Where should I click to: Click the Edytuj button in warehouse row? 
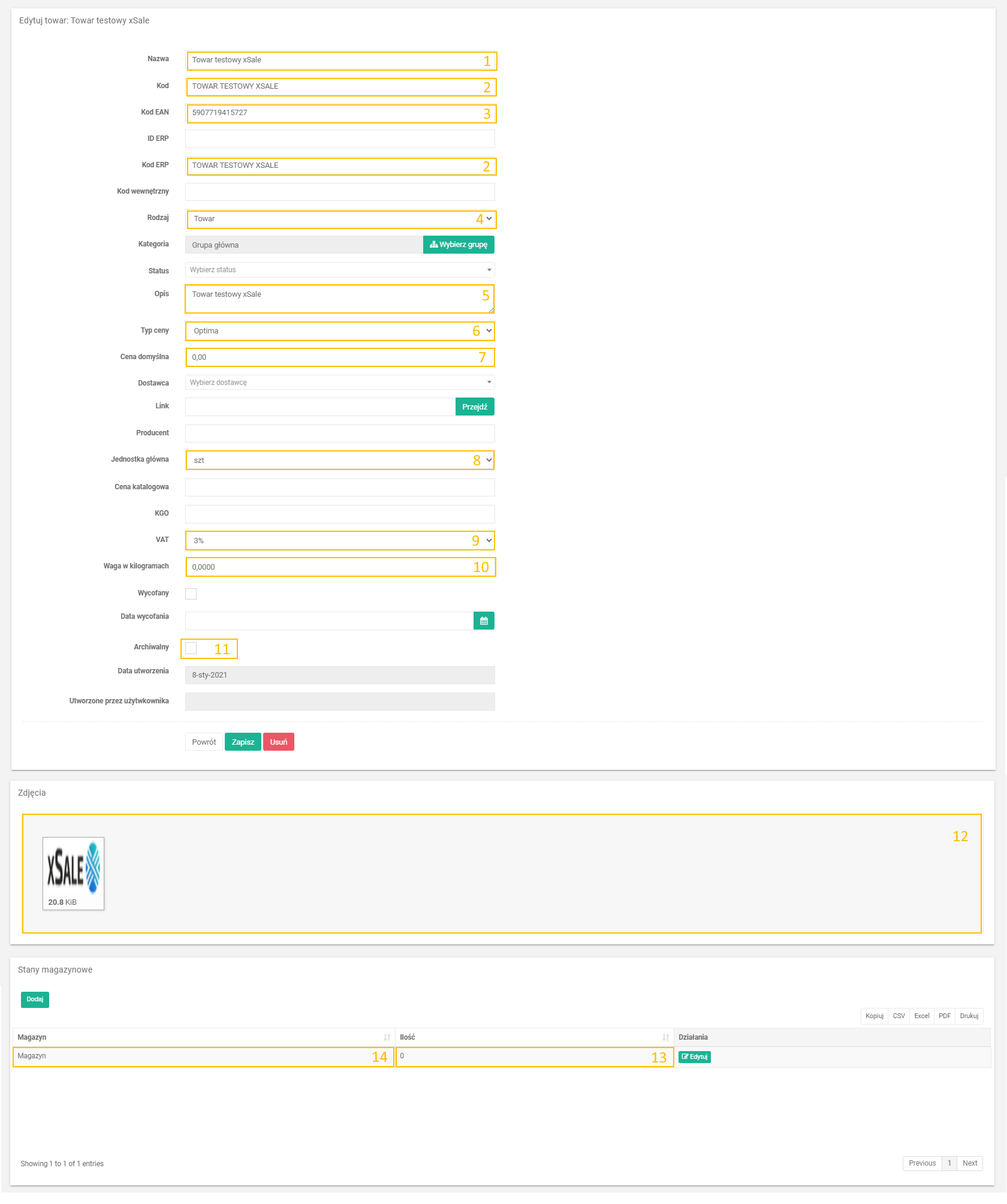[x=694, y=1057]
